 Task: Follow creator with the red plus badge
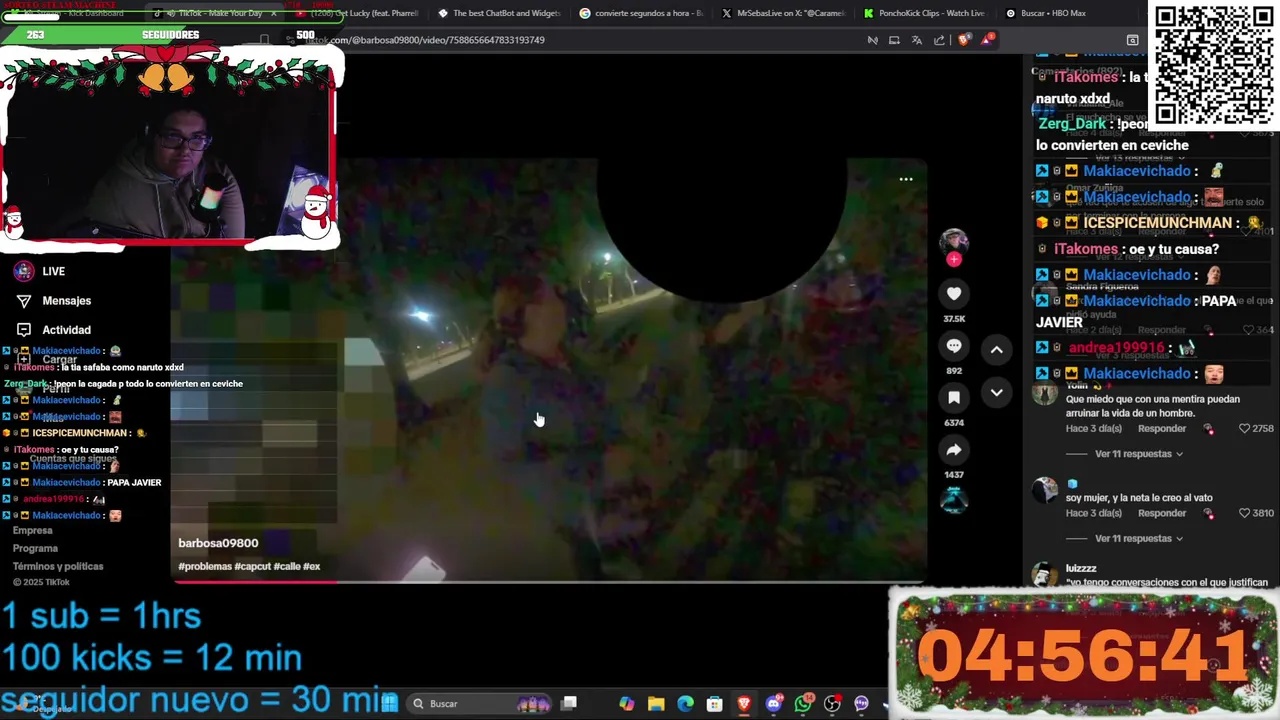pos(954,260)
